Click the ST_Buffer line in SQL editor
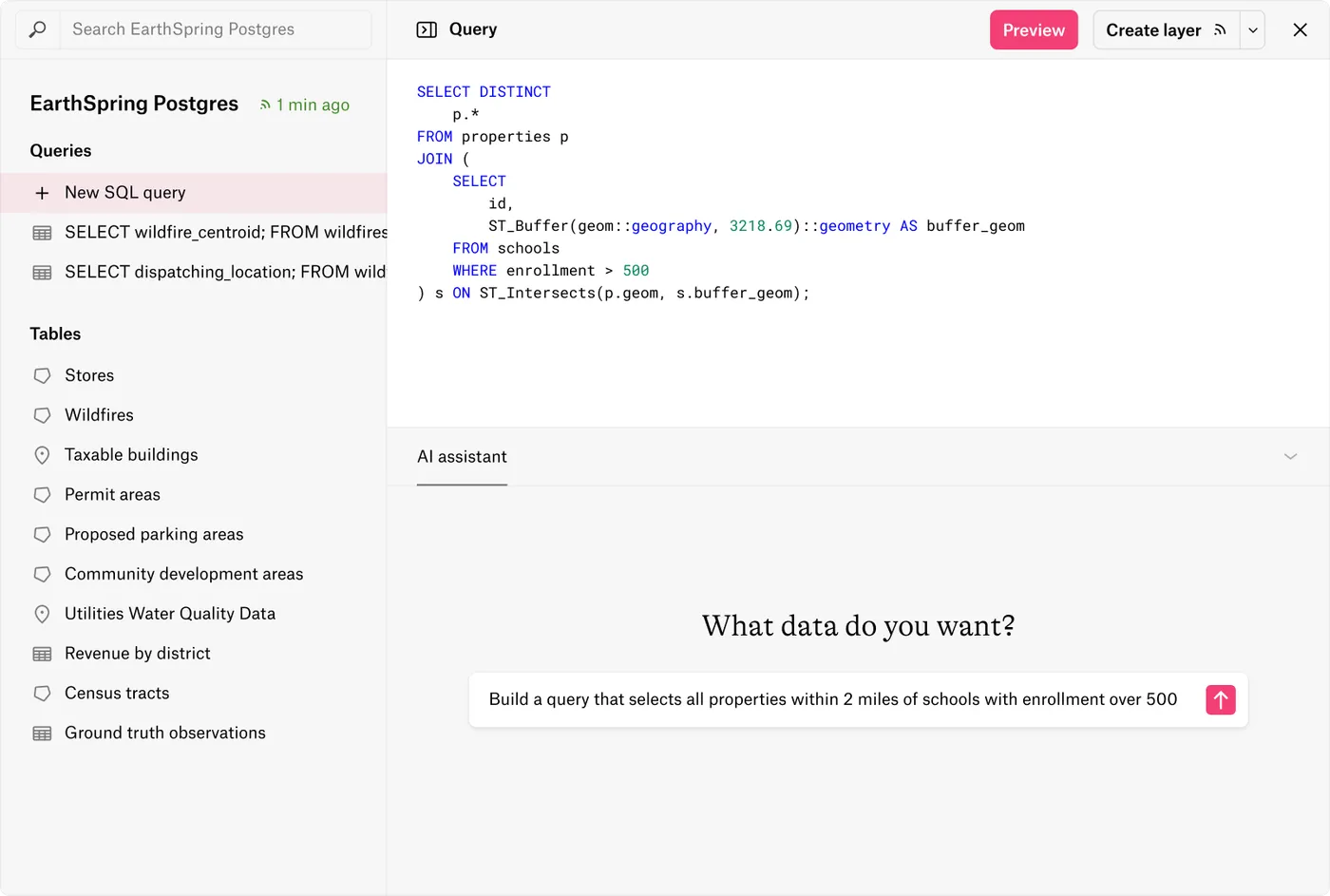1330x896 pixels. (756, 226)
